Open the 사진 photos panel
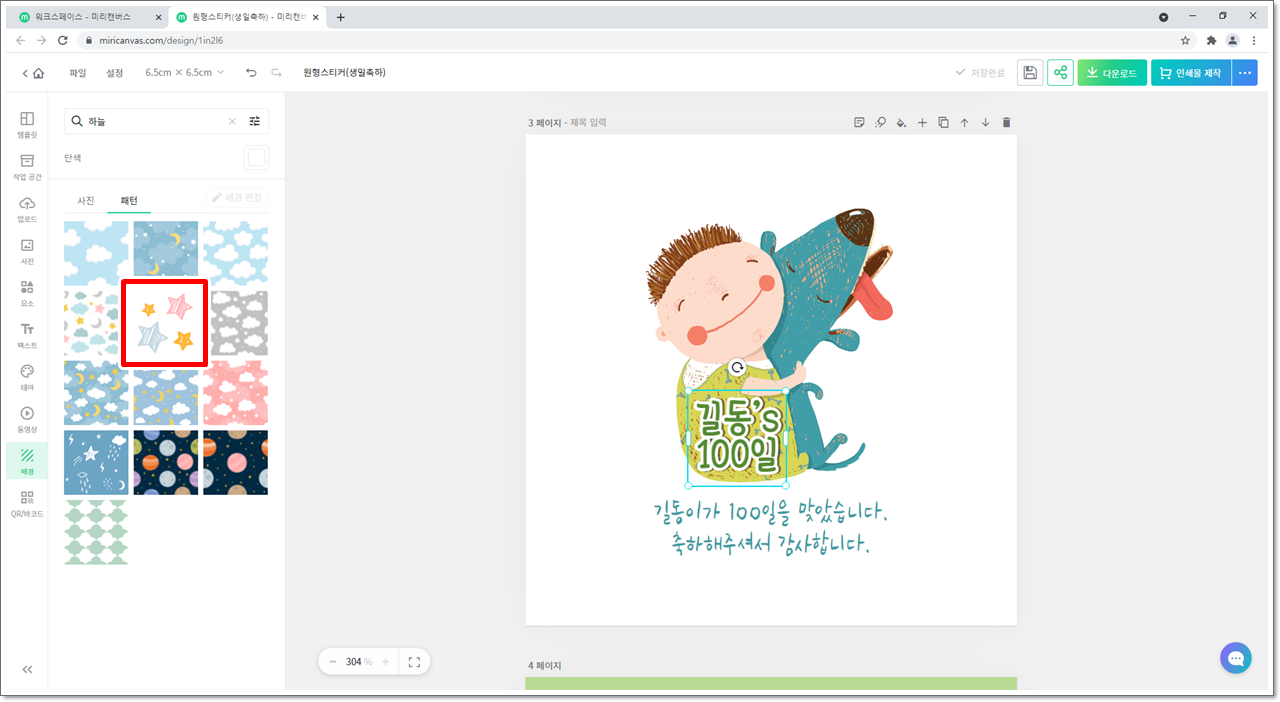The height and width of the screenshot is (702, 1280). point(27,250)
